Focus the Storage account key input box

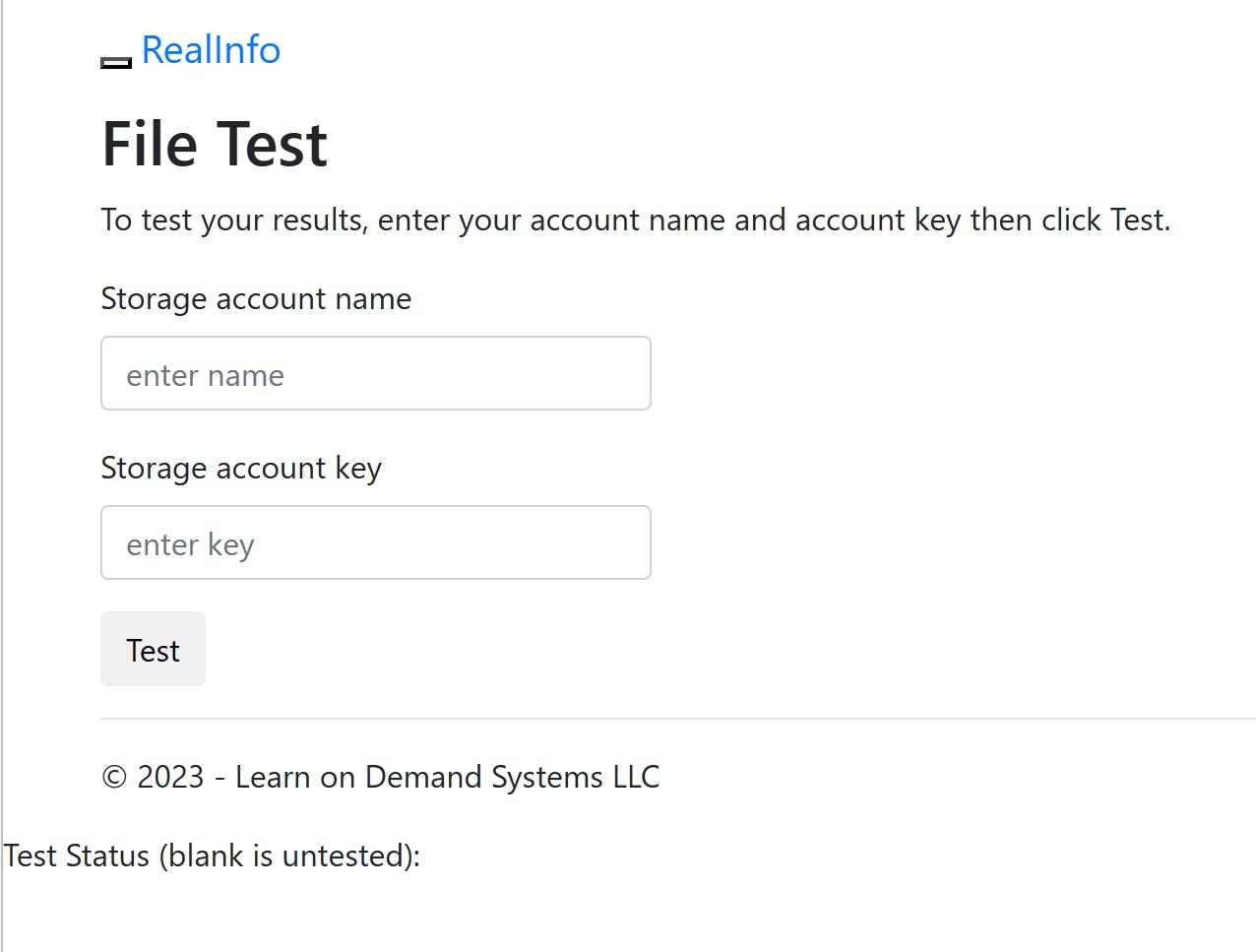tap(376, 542)
